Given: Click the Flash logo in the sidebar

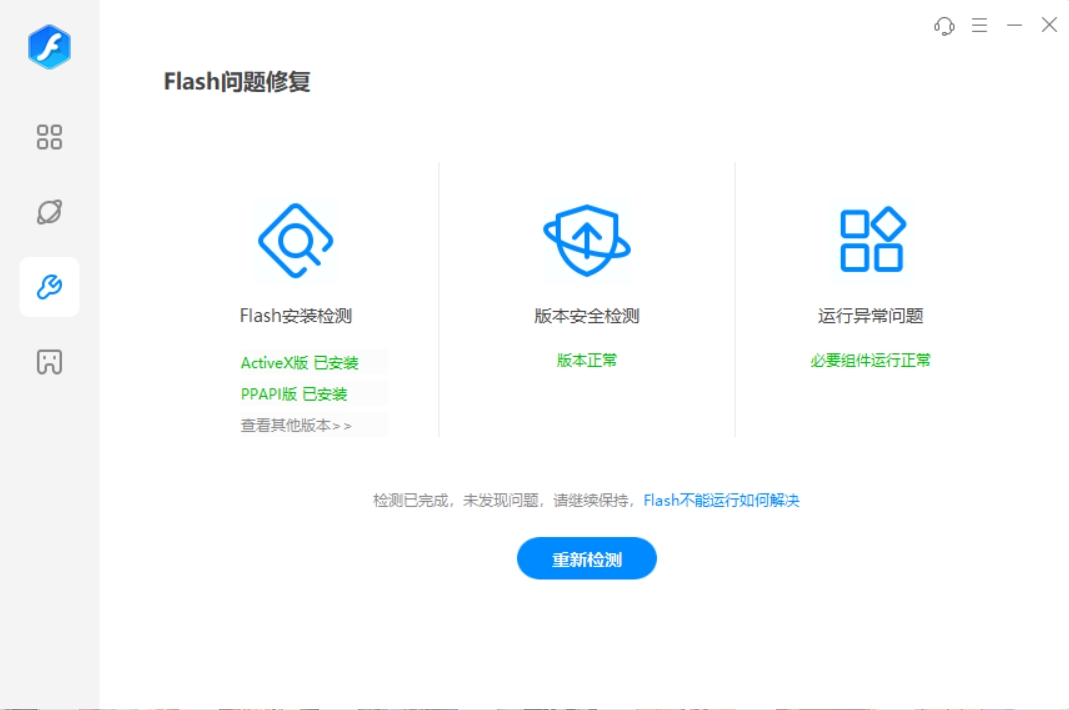Looking at the screenshot, I should [x=49, y=47].
